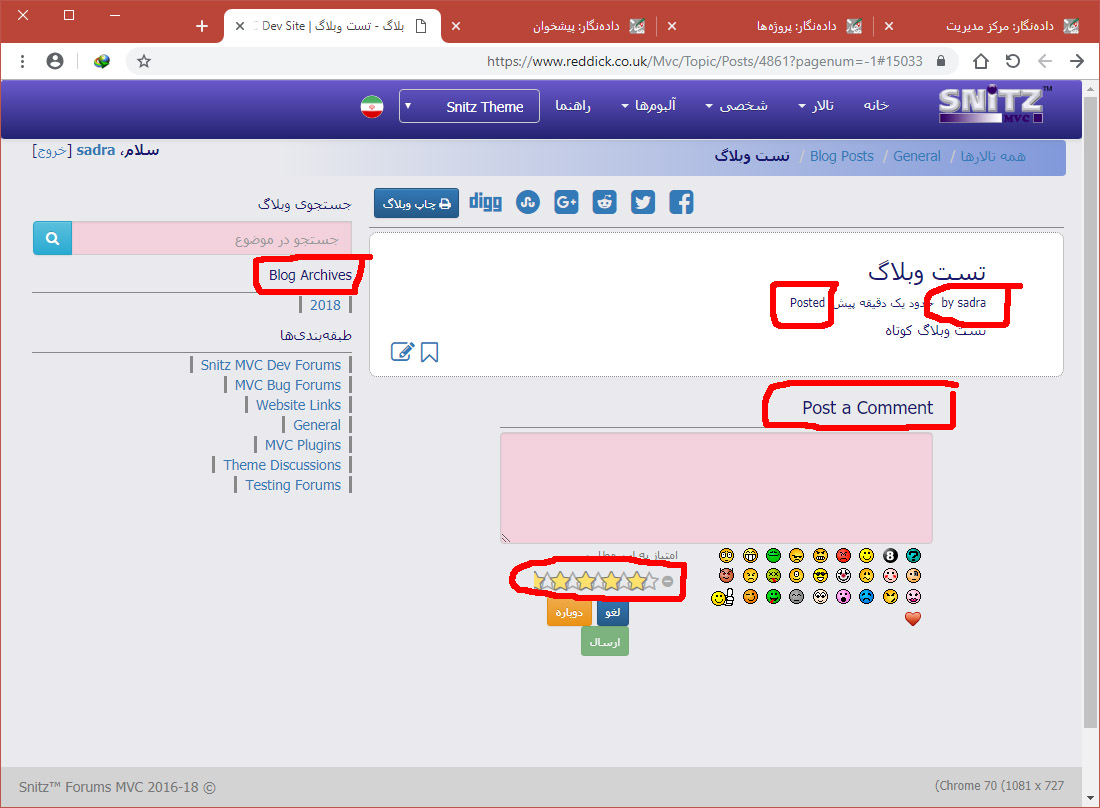The width and height of the screenshot is (1100, 808).
Task: Expand the تالار navigation menu
Action: coord(816,106)
